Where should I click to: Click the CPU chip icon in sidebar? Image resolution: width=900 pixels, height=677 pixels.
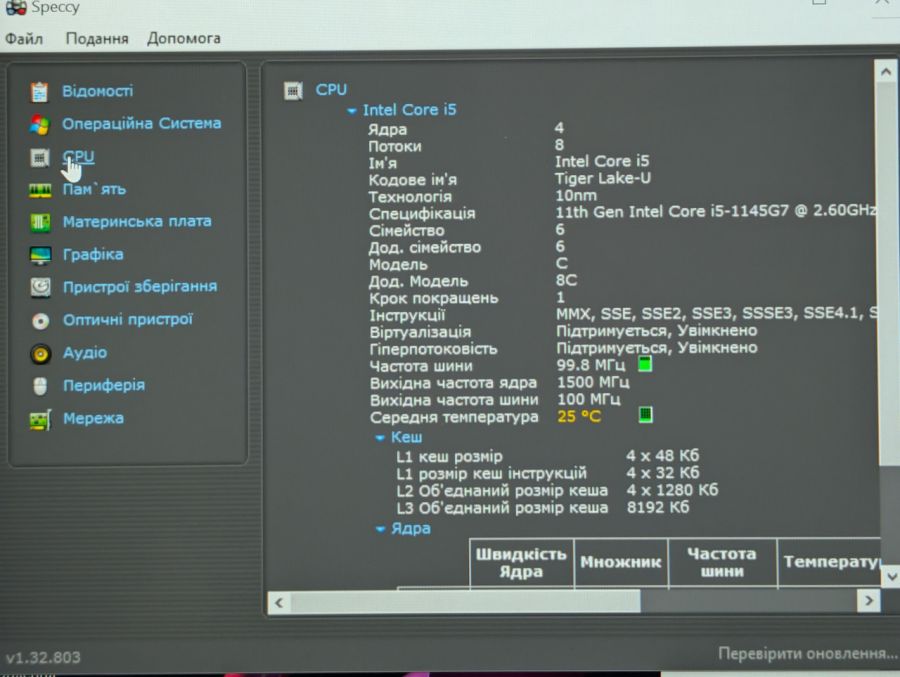40,157
